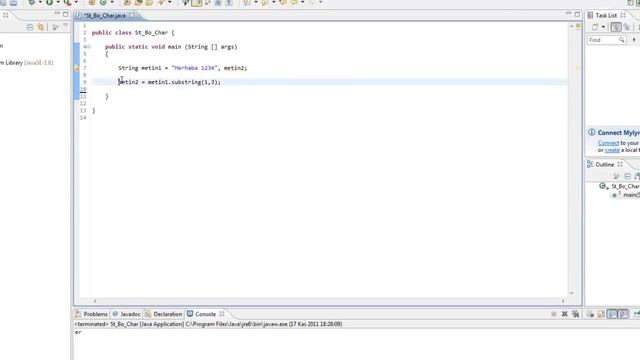
Task: Click the Terminate icon in Console toolbar
Action: (554, 314)
